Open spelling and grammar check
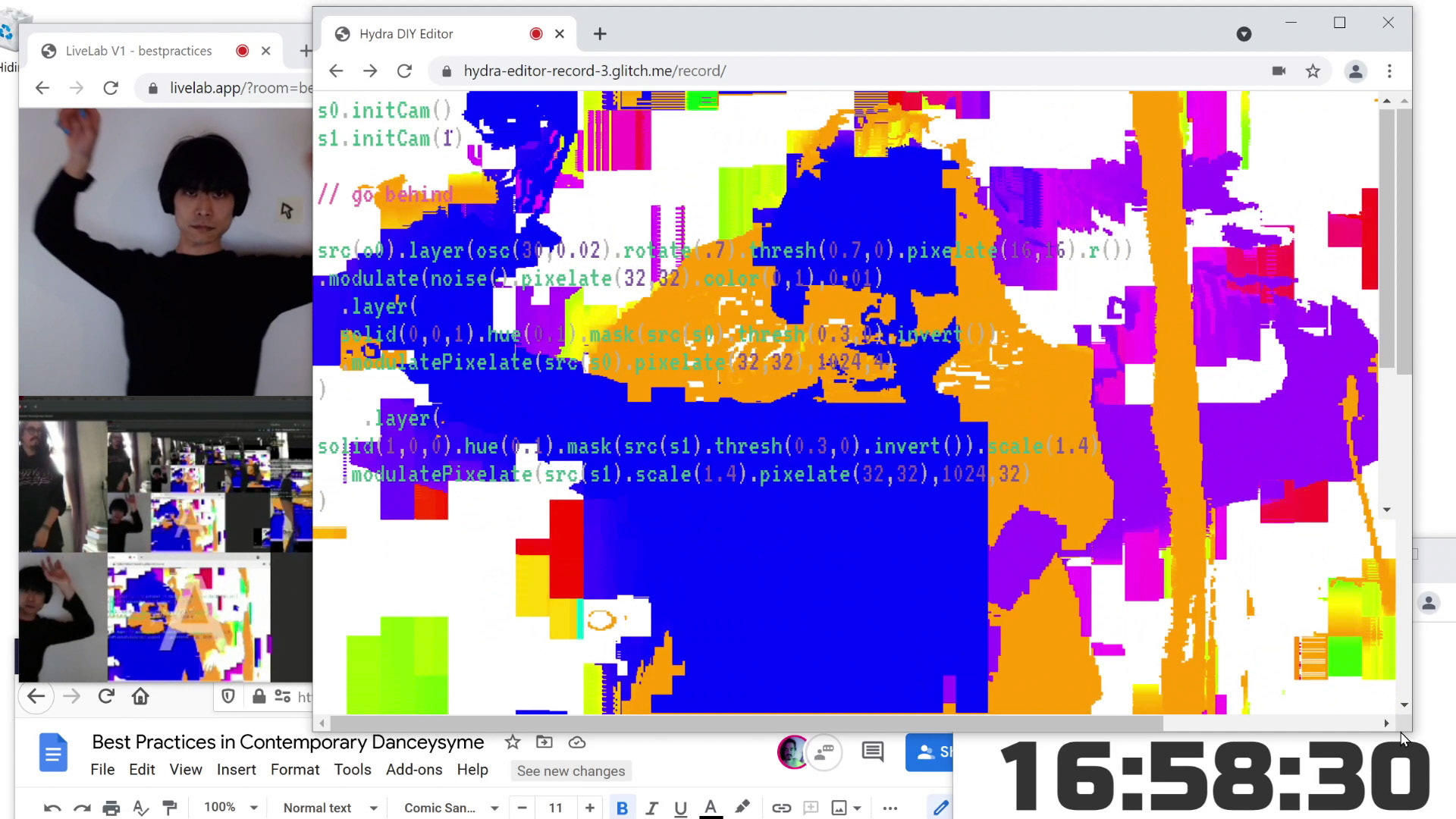The width and height of the screenshot is (1456, 819). [x=140, y=808]
